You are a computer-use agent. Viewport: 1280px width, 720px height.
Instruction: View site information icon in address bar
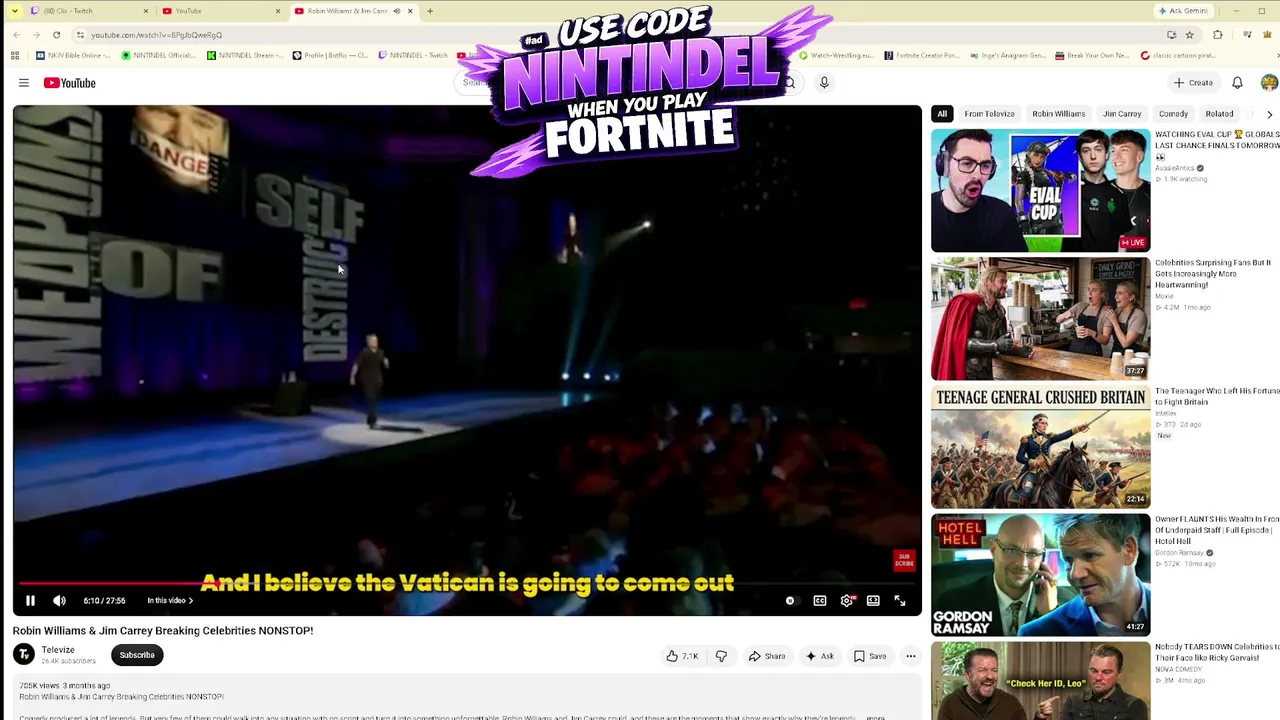click(x=80, y=35)
